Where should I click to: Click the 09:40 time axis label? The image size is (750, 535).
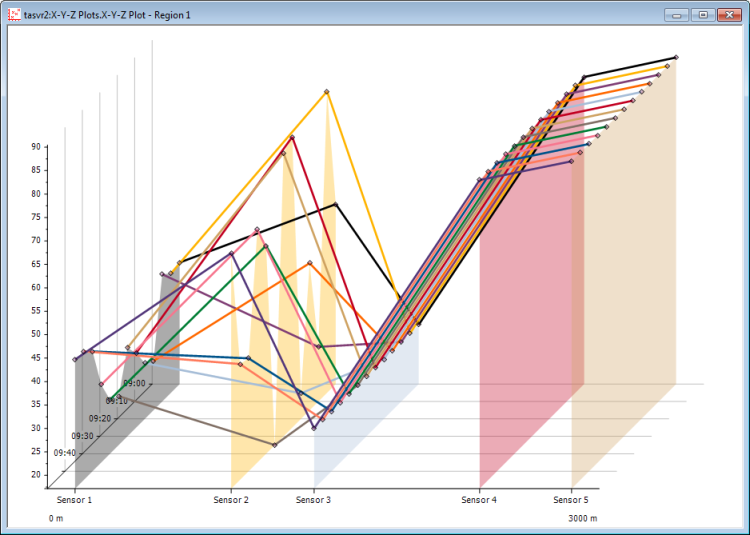coord(65,453)
